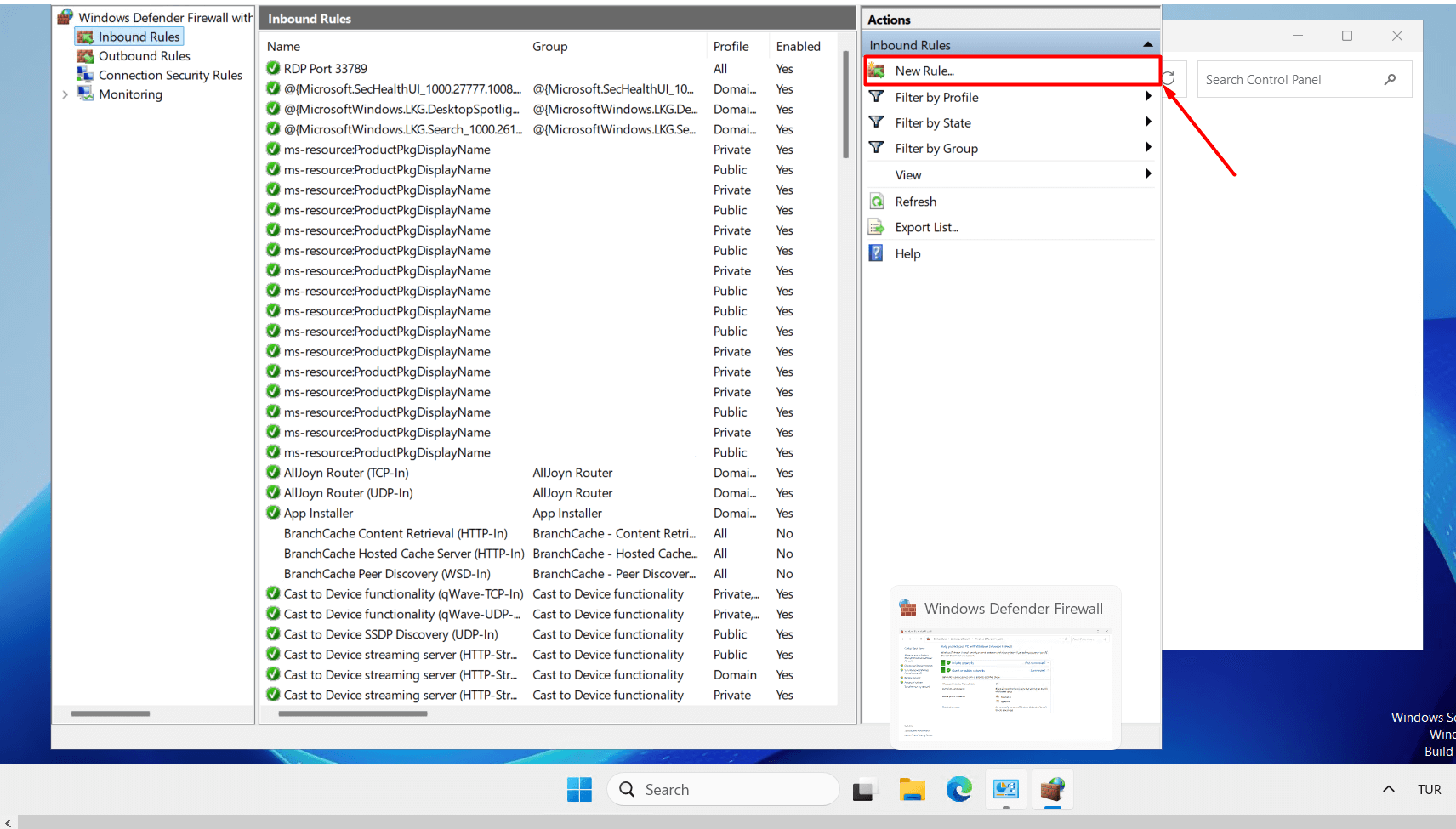Open Connection Security Rules node
Viewport: 1456px width, 829px height.
[170, 75]
